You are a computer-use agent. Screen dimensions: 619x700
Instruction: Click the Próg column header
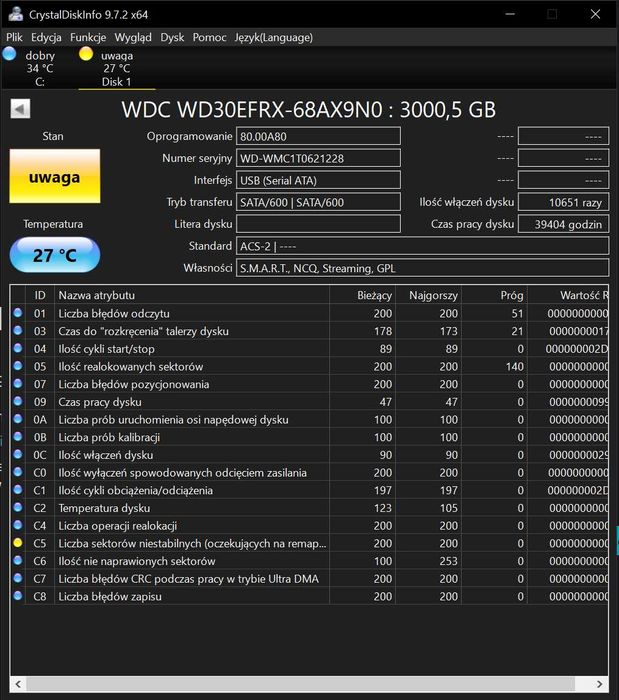pyautogui.click(x=494, y=295)
